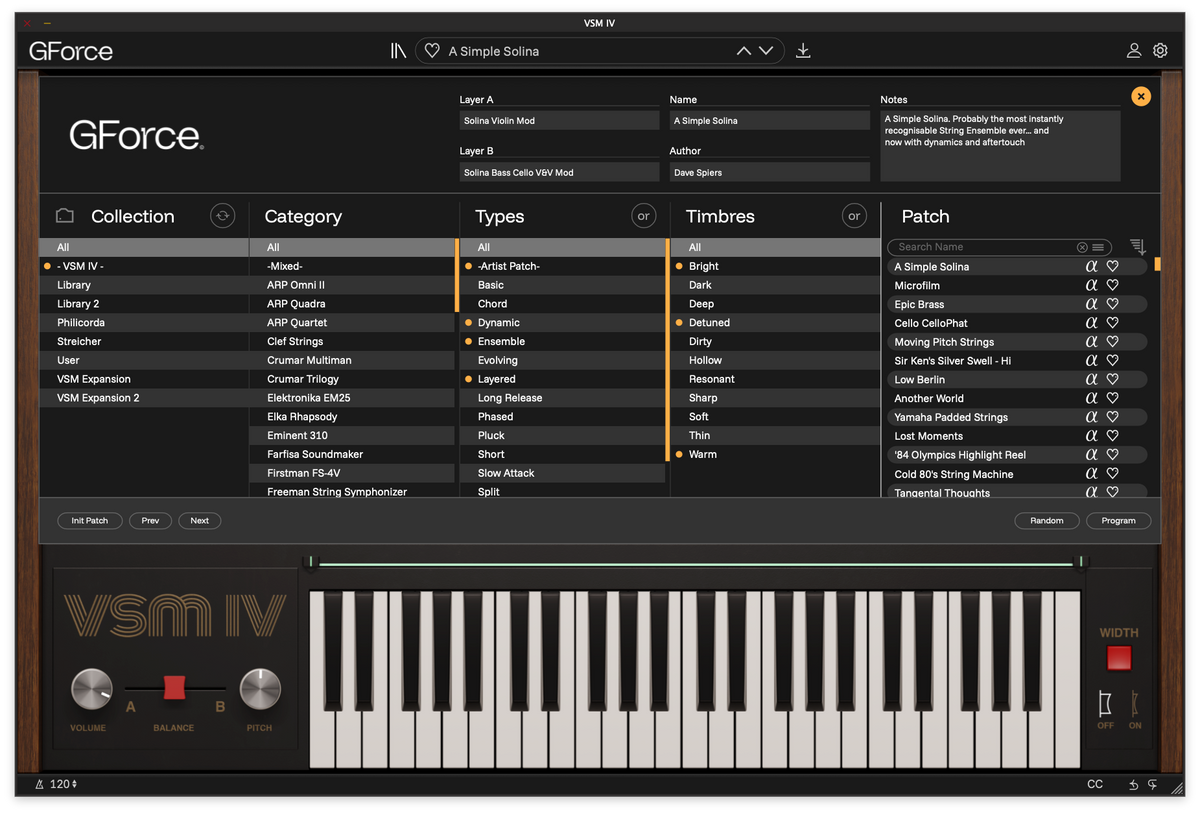
Task: Click the Next button
Action: coord(200,520)
